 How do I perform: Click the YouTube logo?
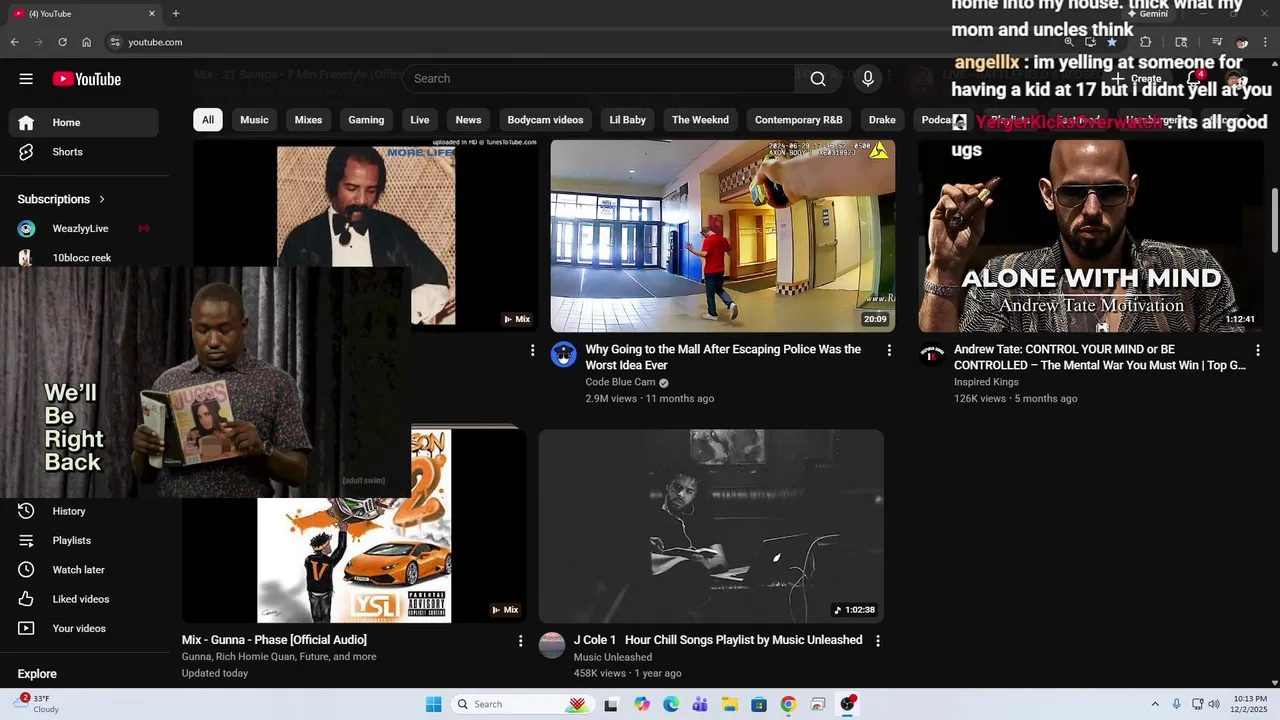87,79
